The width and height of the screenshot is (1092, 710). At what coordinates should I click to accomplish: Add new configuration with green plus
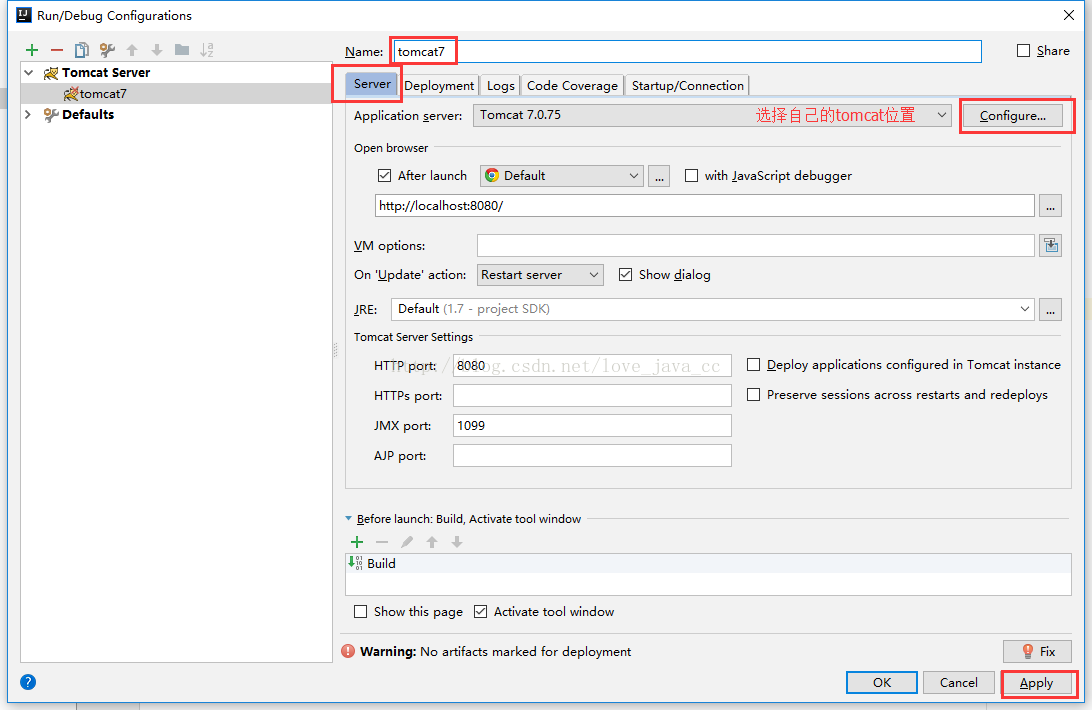pos(32,49)
